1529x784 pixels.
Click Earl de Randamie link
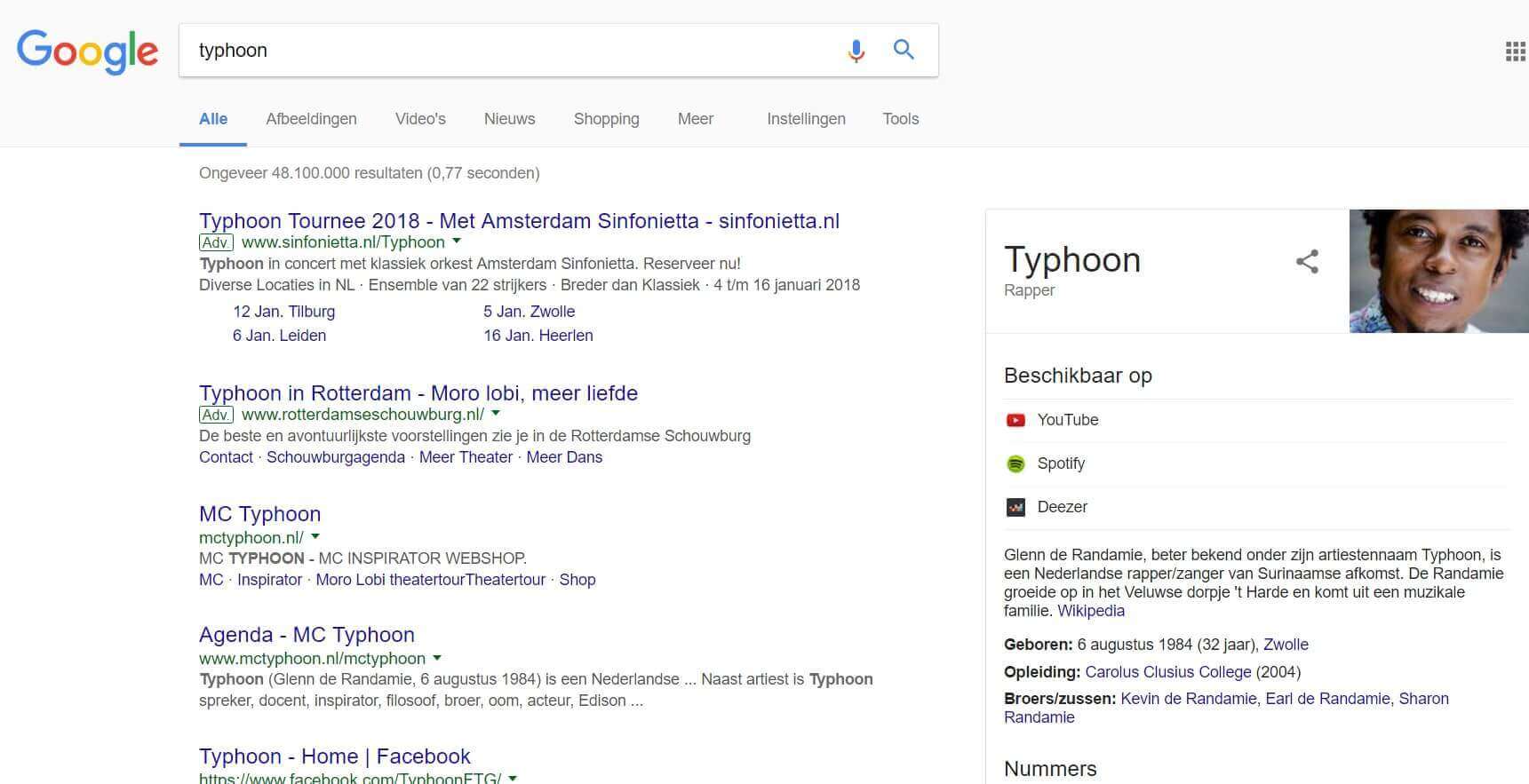point(1327,699)
